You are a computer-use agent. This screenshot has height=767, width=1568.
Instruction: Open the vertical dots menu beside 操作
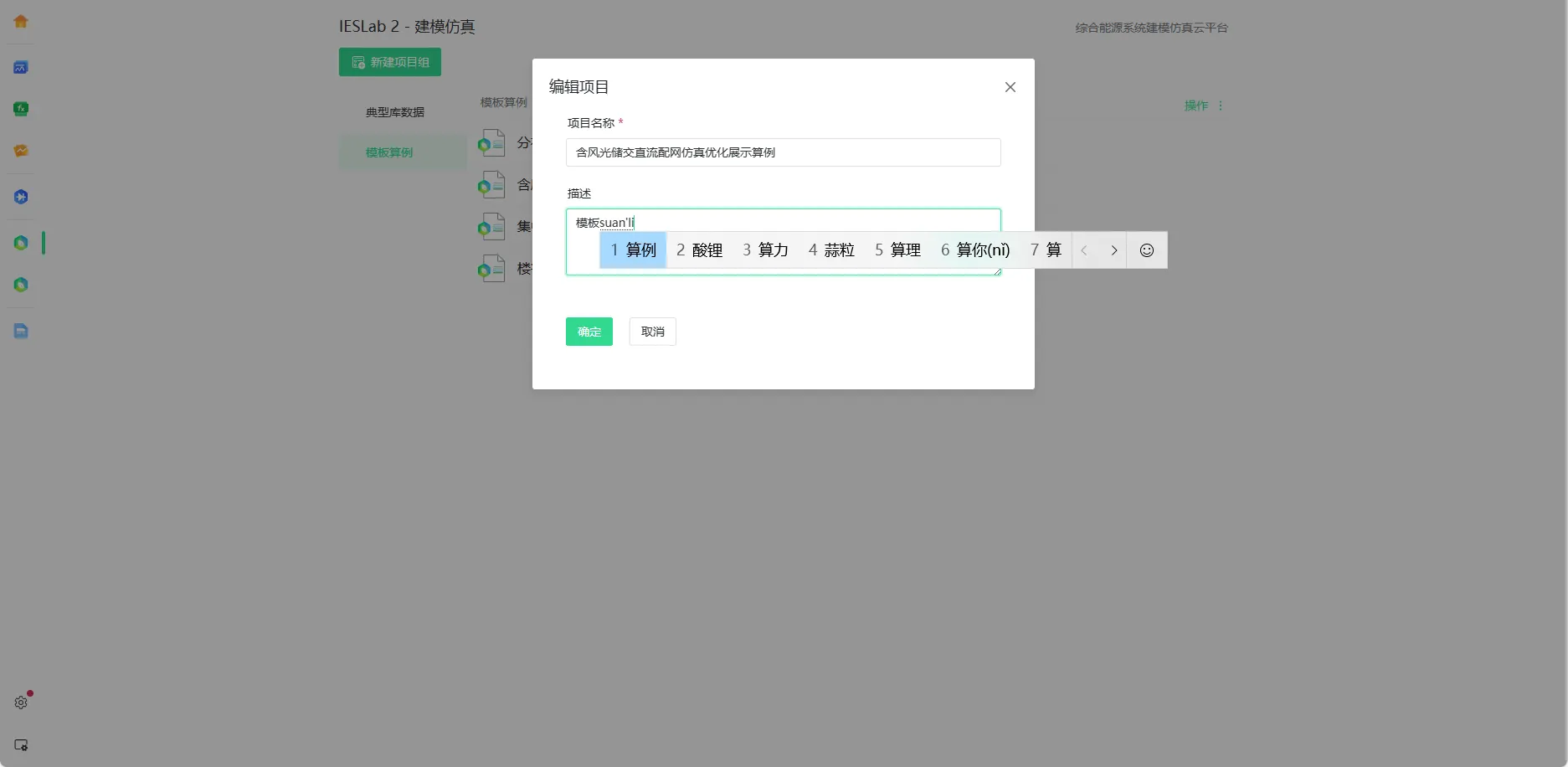click(1221, 106)
